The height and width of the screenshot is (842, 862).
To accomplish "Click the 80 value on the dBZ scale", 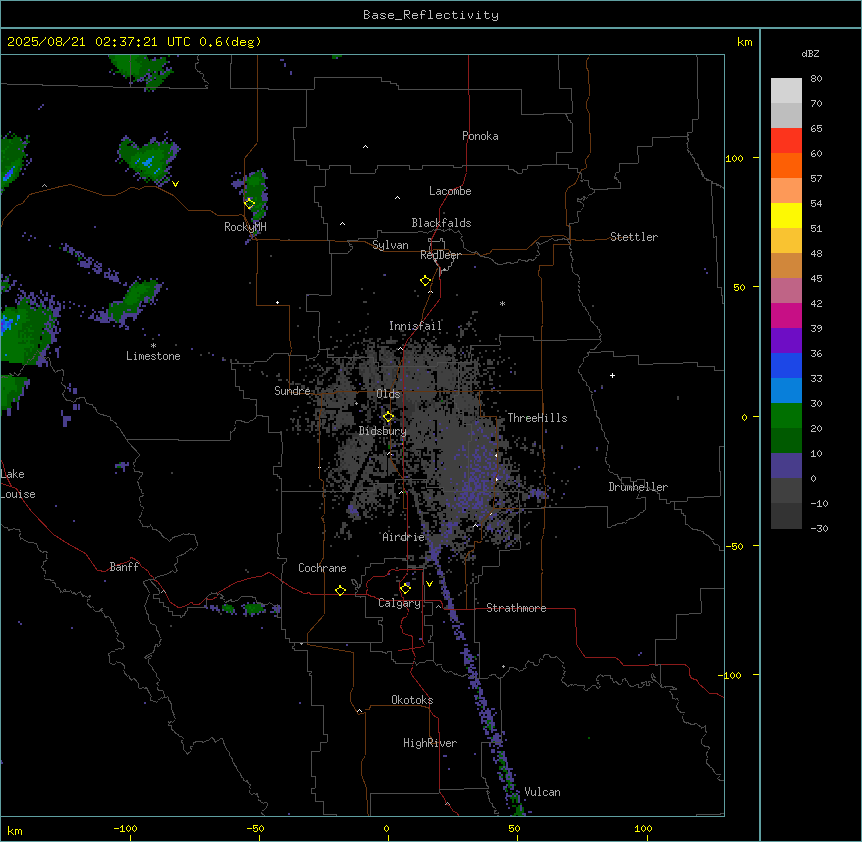I will click(816, 79).
